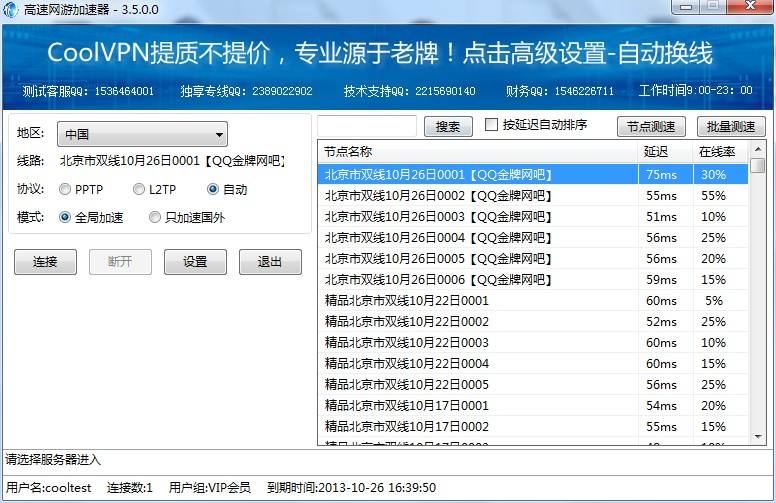This screenshot has width=776, height=503.
Task: Click 55% online rate cell
Action: pyautogui.click(x=714, y=196)
